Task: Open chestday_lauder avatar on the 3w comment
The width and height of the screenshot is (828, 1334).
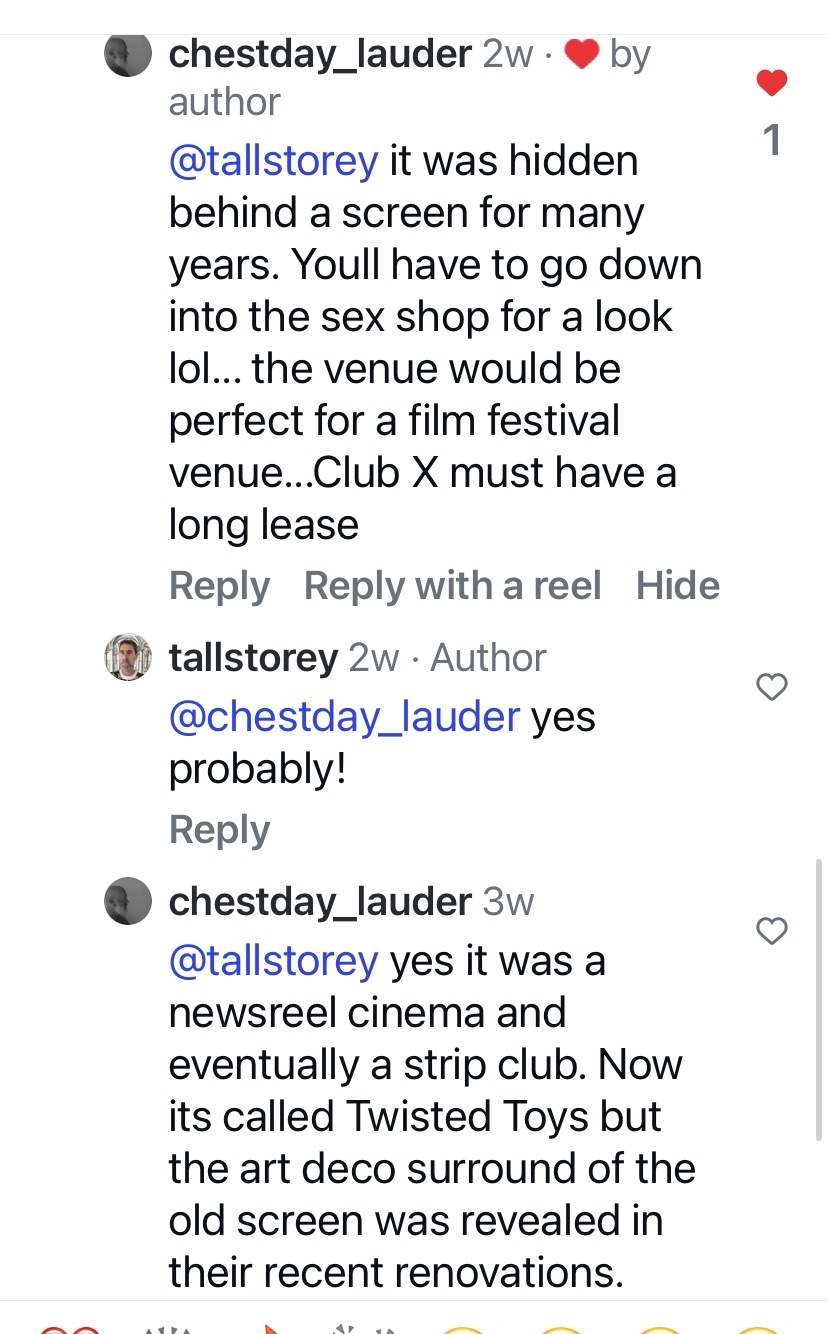Action: tap(128, 901)
